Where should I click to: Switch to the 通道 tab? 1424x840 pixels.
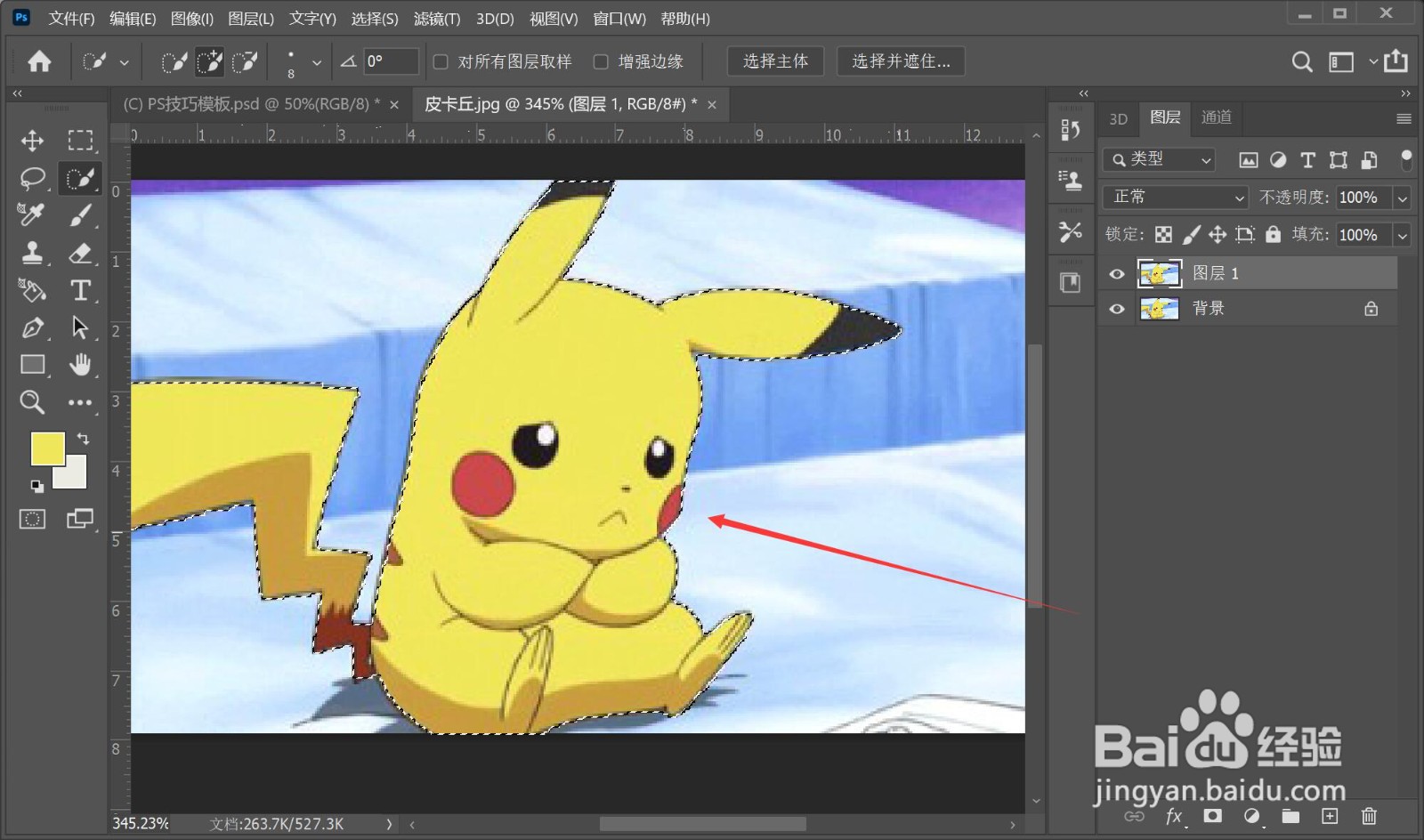(1217, 117)
